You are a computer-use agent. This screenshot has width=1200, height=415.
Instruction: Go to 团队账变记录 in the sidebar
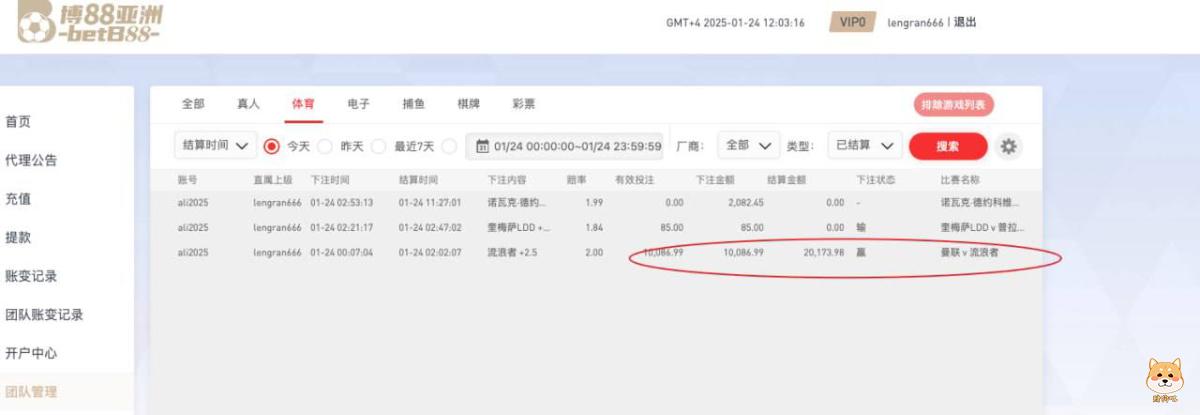[x=44, y=315]
